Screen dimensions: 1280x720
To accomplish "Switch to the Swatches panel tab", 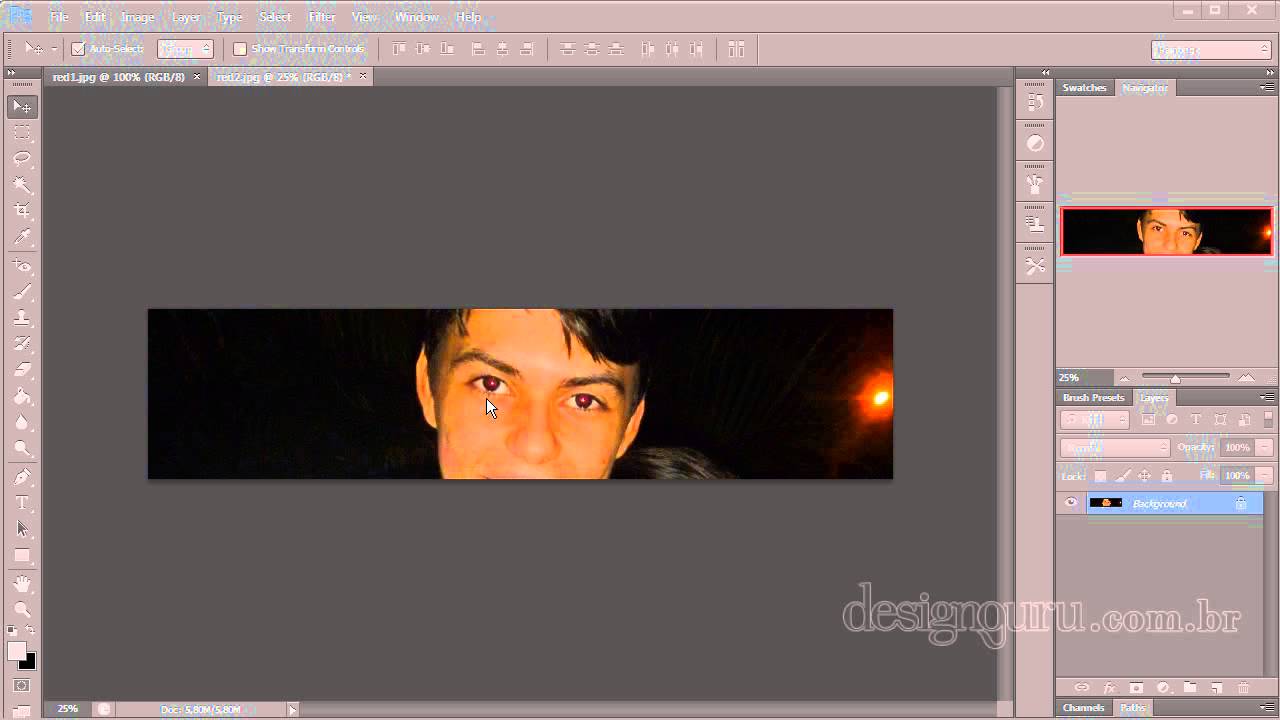I will tap(1084, 88).
